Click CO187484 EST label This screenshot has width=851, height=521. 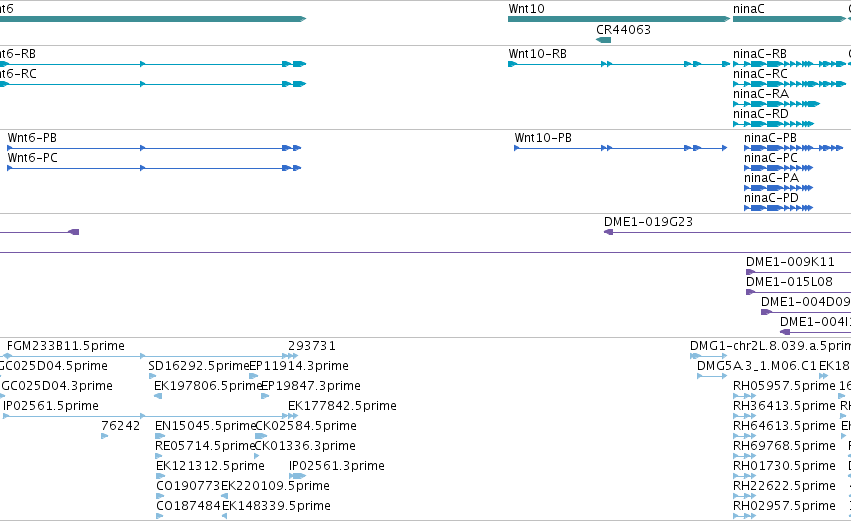click(188, 507)
